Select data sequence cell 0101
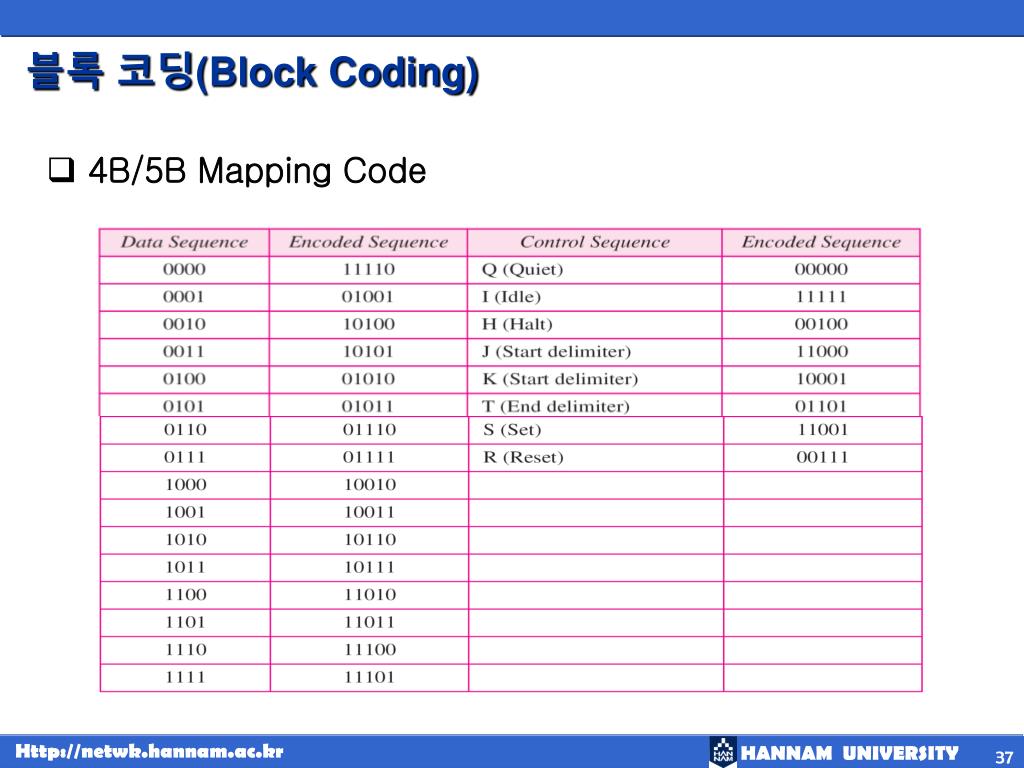The image size is (1024, 768). coord(184,406)
